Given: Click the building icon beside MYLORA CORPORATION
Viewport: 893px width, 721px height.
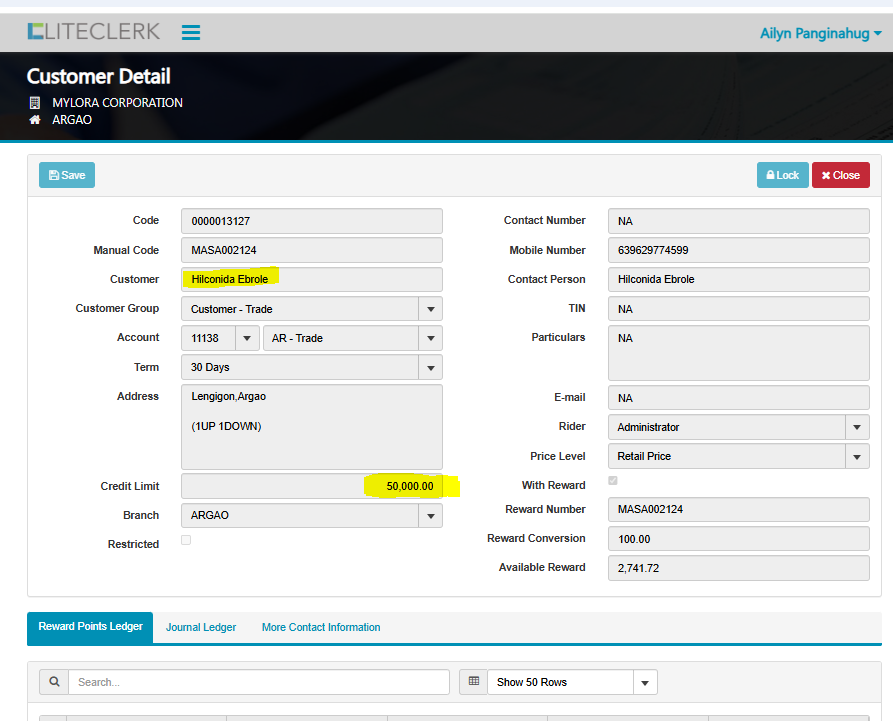Looking at the screenshot, I should (35, 103).
